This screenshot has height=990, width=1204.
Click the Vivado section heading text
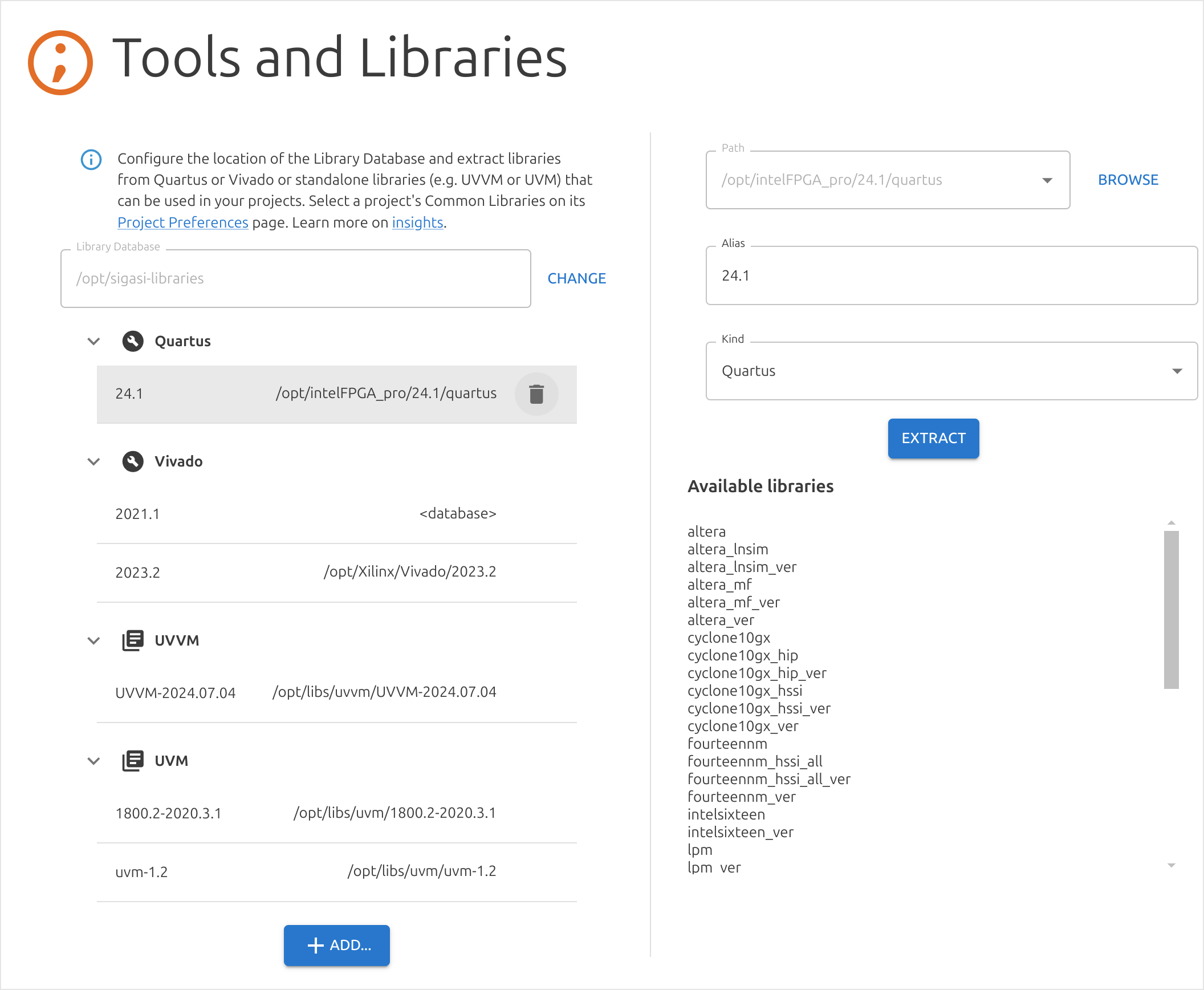178,461
